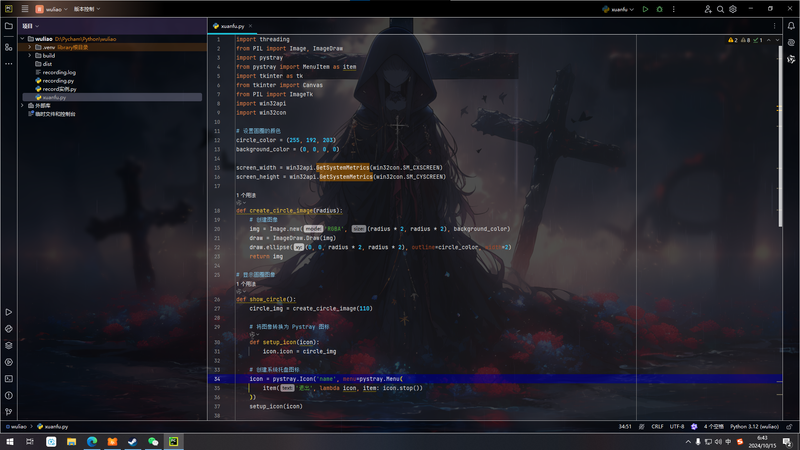This screenshot has height=450, width=800.
Task: Open the Run tool window icon
Action: 9,312
